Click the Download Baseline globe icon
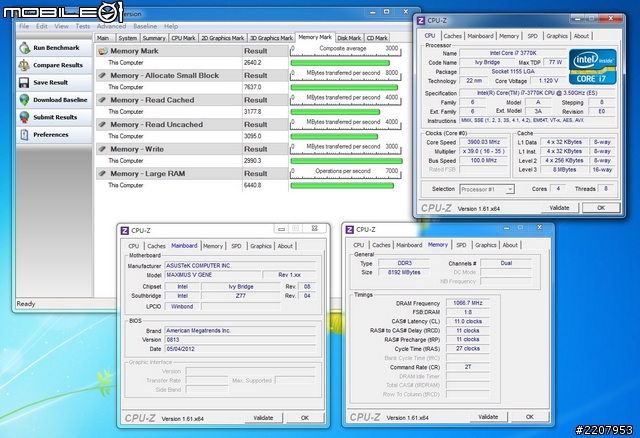The image size is (640, 438). (x=24, y=100)
